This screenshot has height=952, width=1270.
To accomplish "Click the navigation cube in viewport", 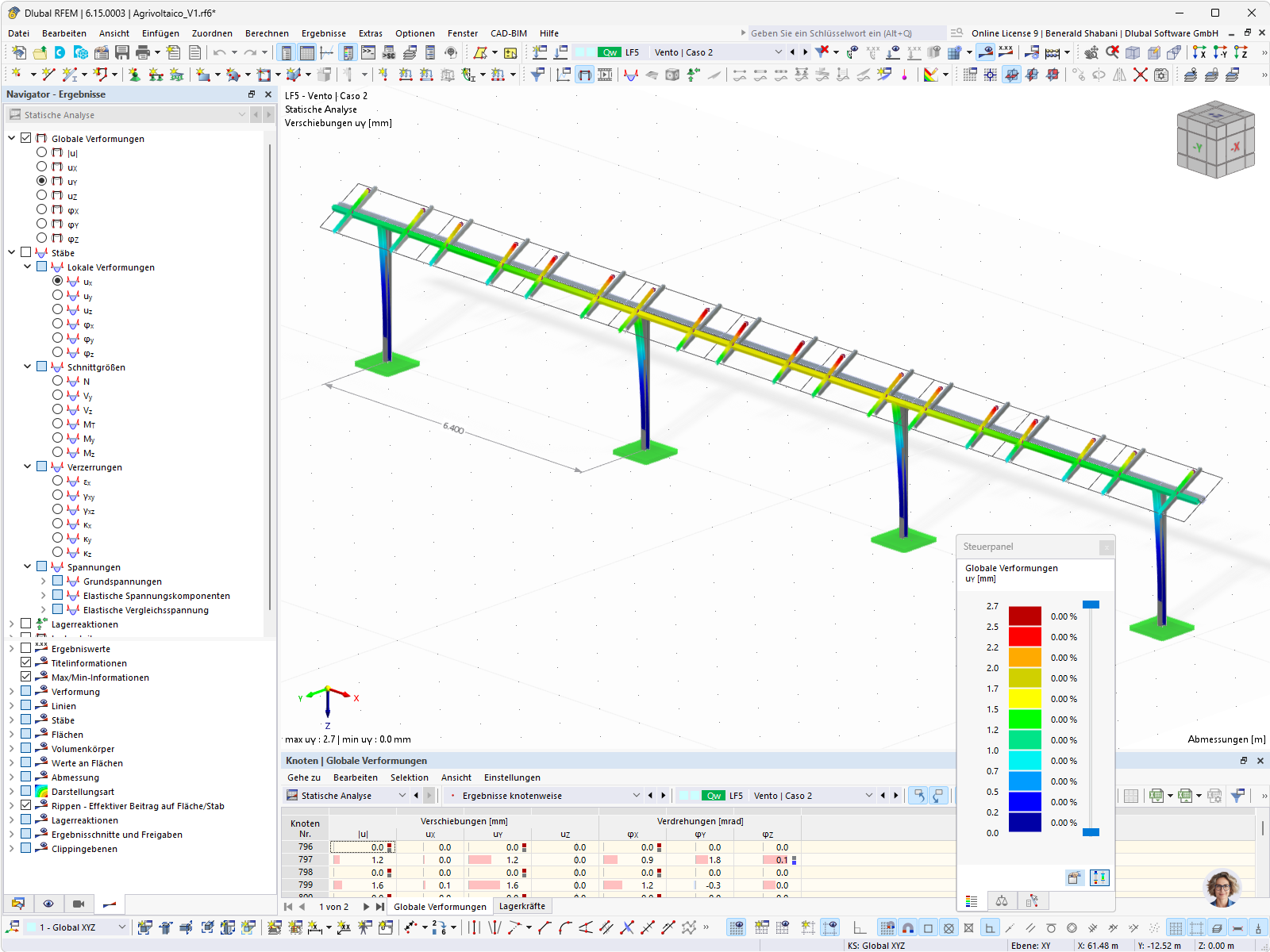I will click(1215, 140).
